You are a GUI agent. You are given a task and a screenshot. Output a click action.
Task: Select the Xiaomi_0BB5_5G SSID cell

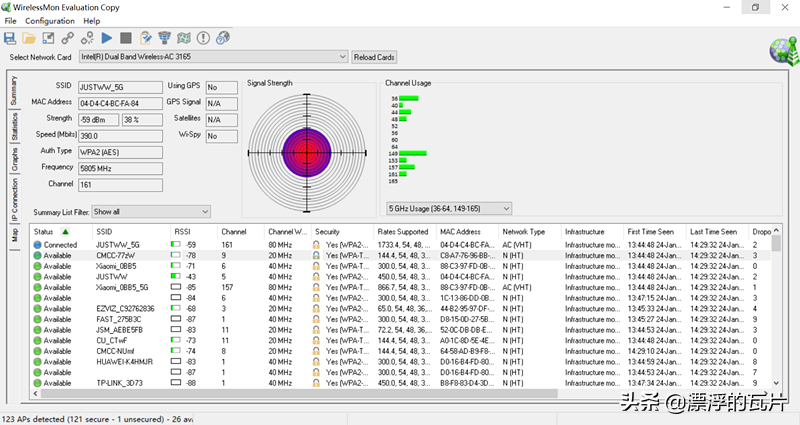tap(122, 287)
